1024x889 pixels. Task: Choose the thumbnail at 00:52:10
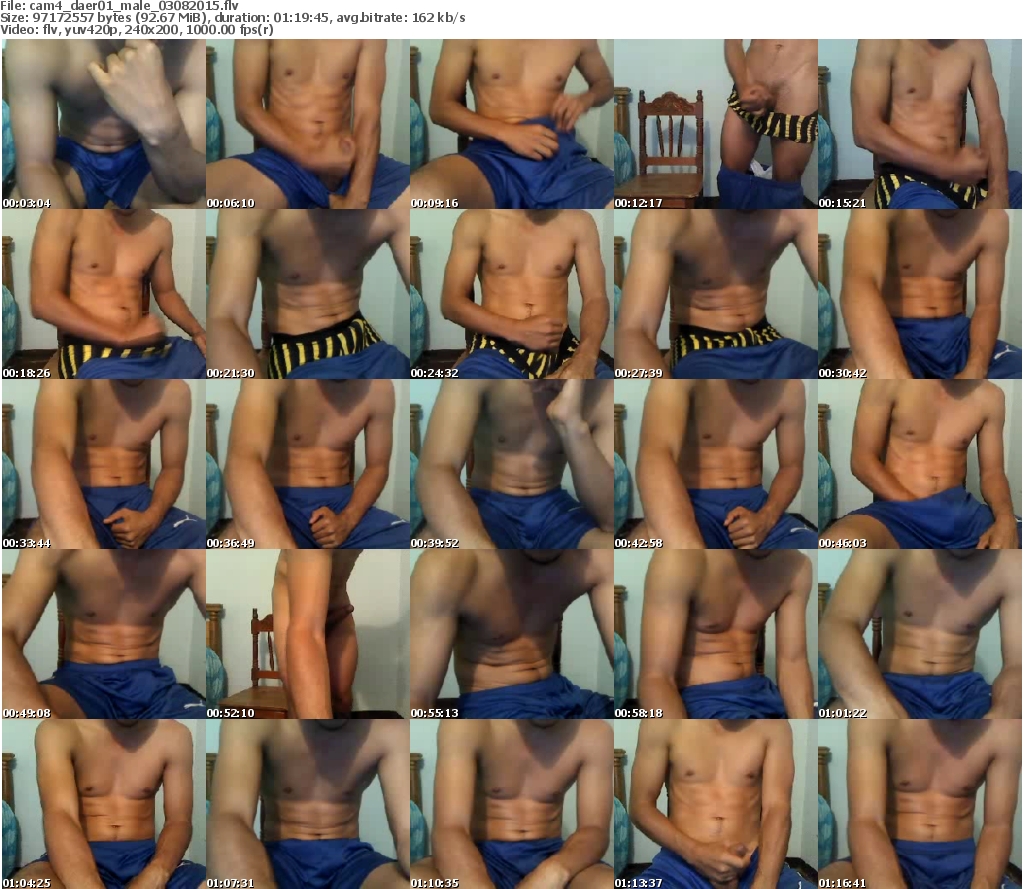308,634
